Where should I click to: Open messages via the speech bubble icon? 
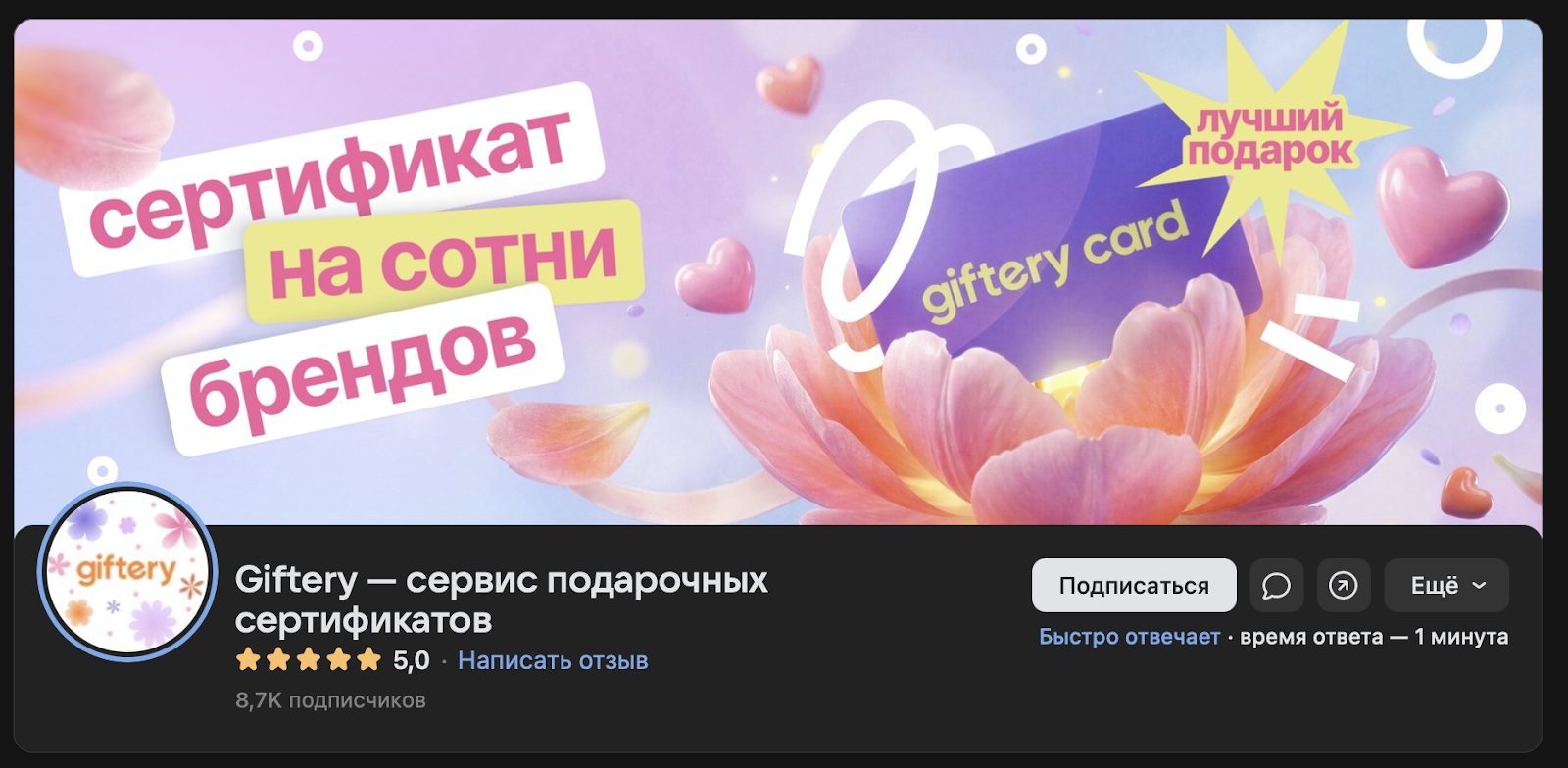tap(1276, 585)
